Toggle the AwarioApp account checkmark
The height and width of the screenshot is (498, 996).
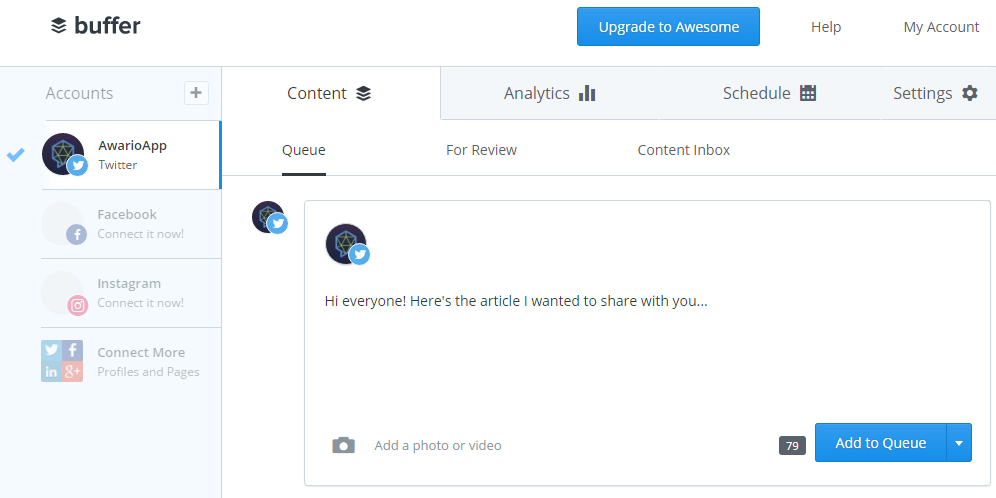16,154
